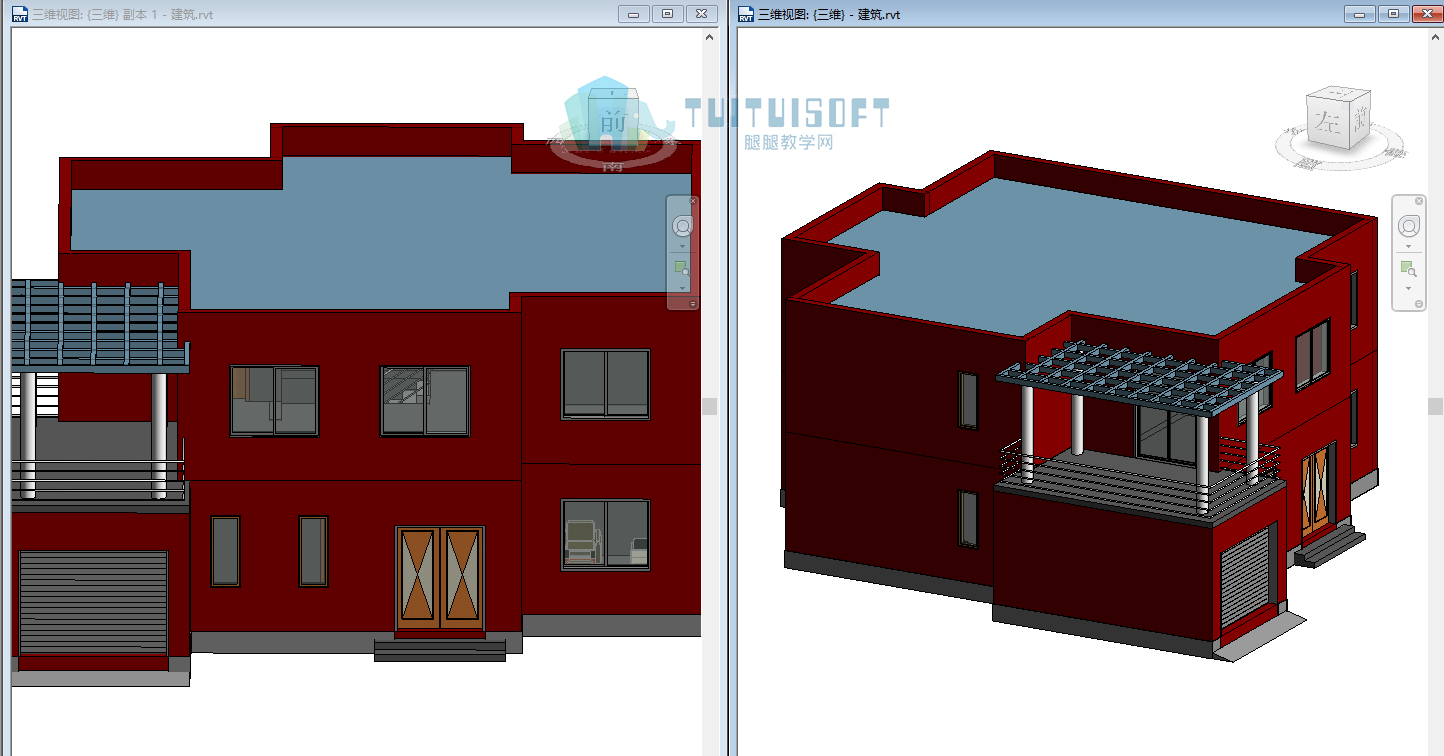This screenshot has height=756, width=1444.
Task: Expand steering wheel options in the right view
Action: 1409,245
